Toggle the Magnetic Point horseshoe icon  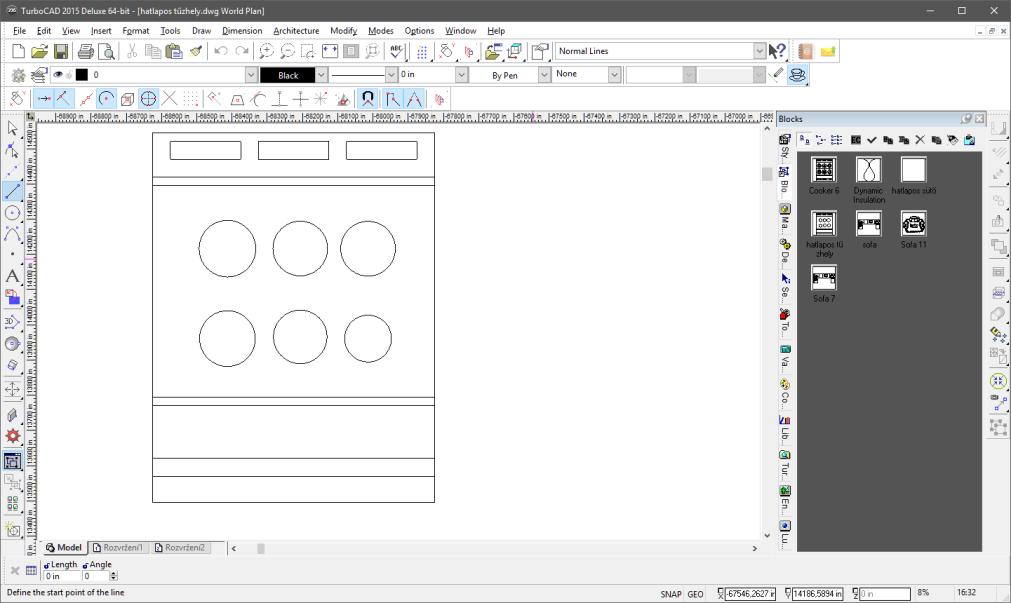point(368,99)
